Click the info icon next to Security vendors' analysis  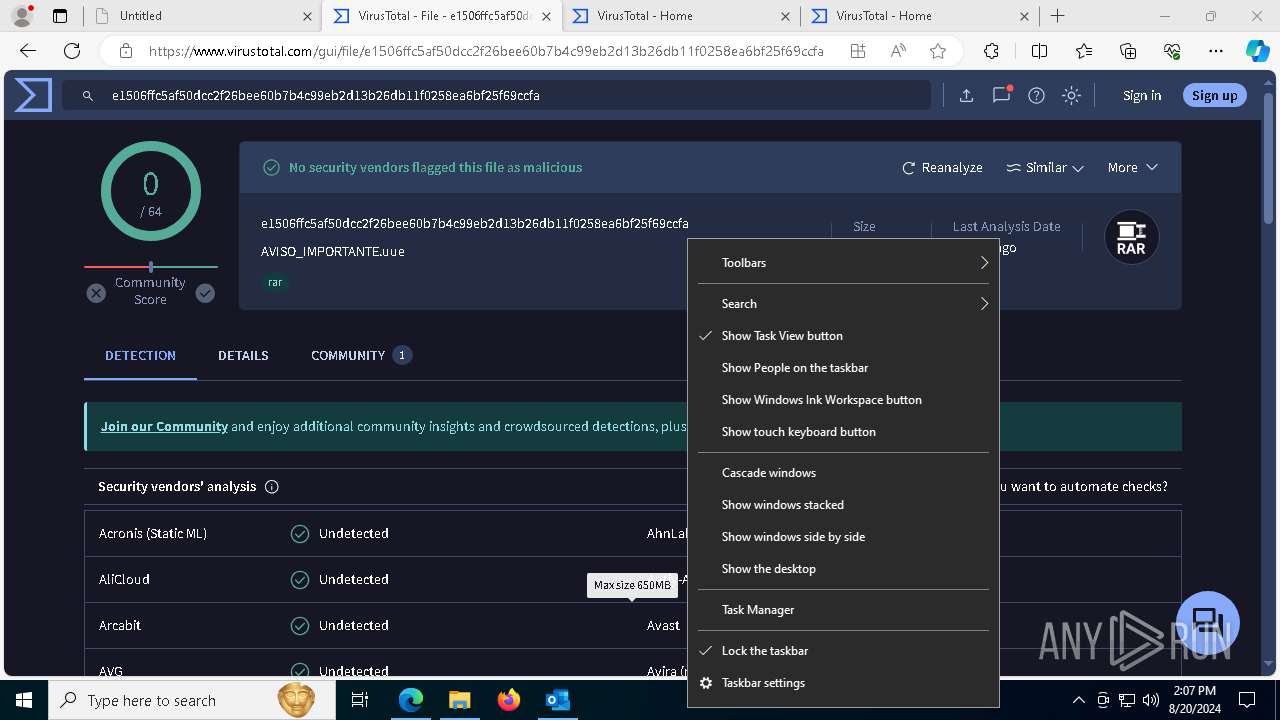(x=271, y=487)
